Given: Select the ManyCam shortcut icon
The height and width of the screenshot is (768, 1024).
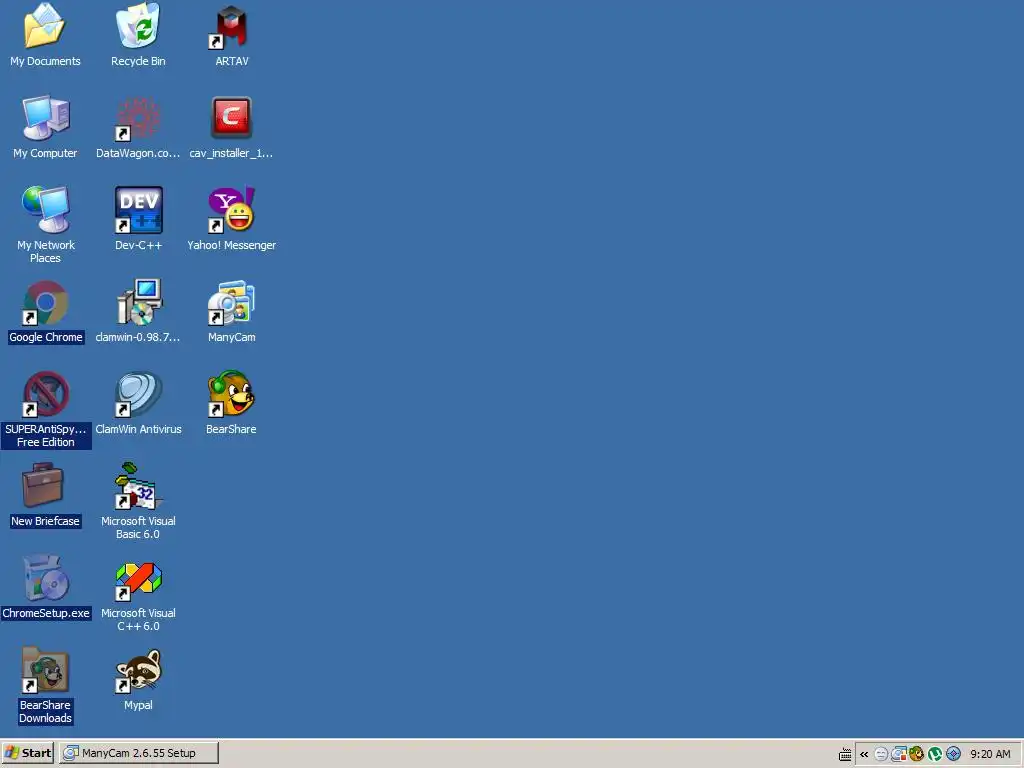Looking at the screenshot, I should (x=231, y=302).
